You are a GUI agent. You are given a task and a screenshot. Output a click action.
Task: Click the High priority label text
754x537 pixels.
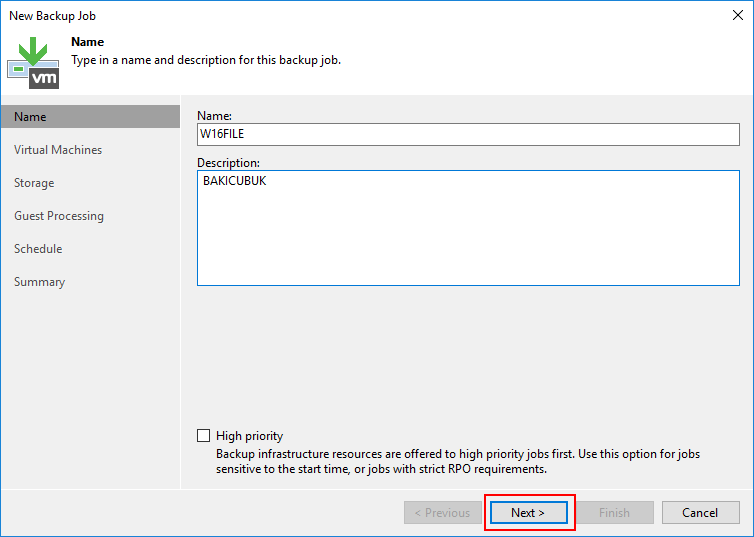coord(249,436)
